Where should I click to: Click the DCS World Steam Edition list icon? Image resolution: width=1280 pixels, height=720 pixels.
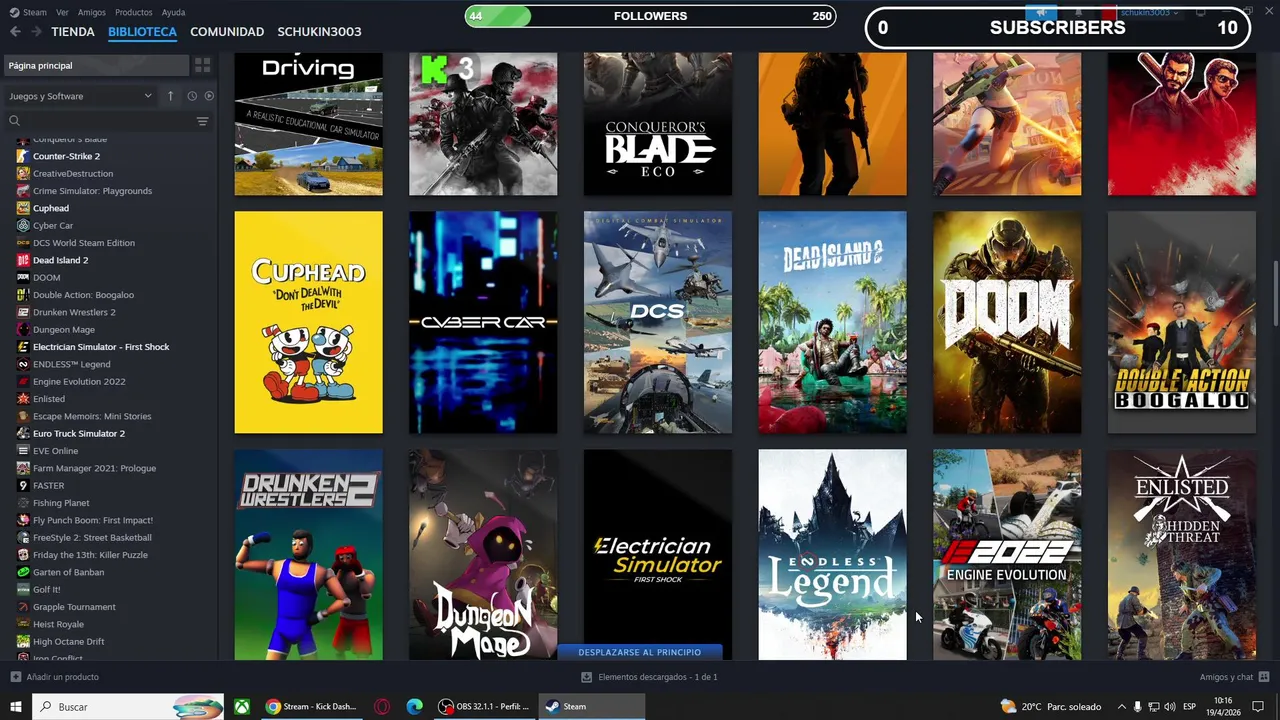(x=23, y=243)
